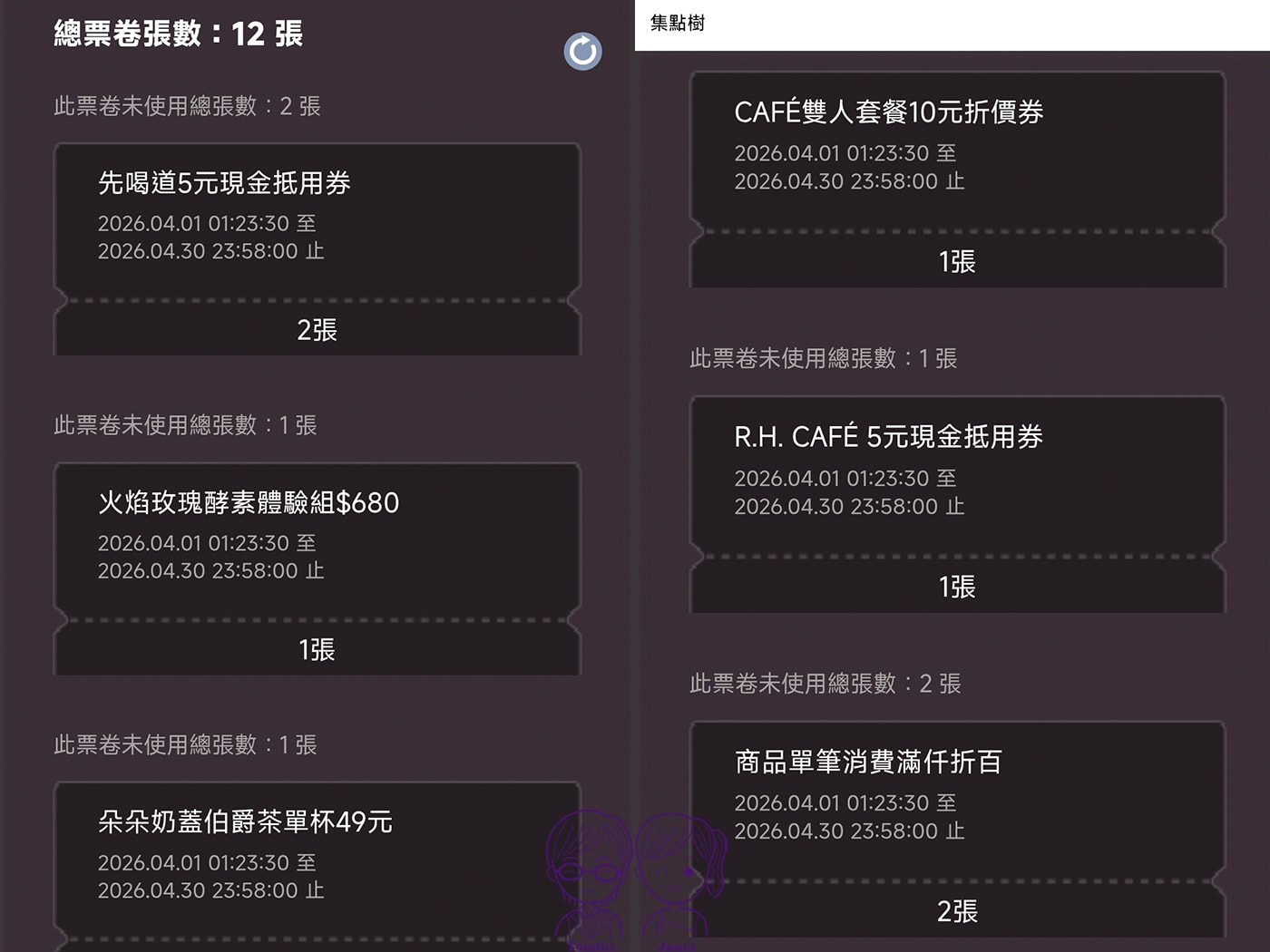
Task: Click 此票卷未使用總張數：1 張 above 火焰玫瑰 coupon
Action: coord(185,425)
